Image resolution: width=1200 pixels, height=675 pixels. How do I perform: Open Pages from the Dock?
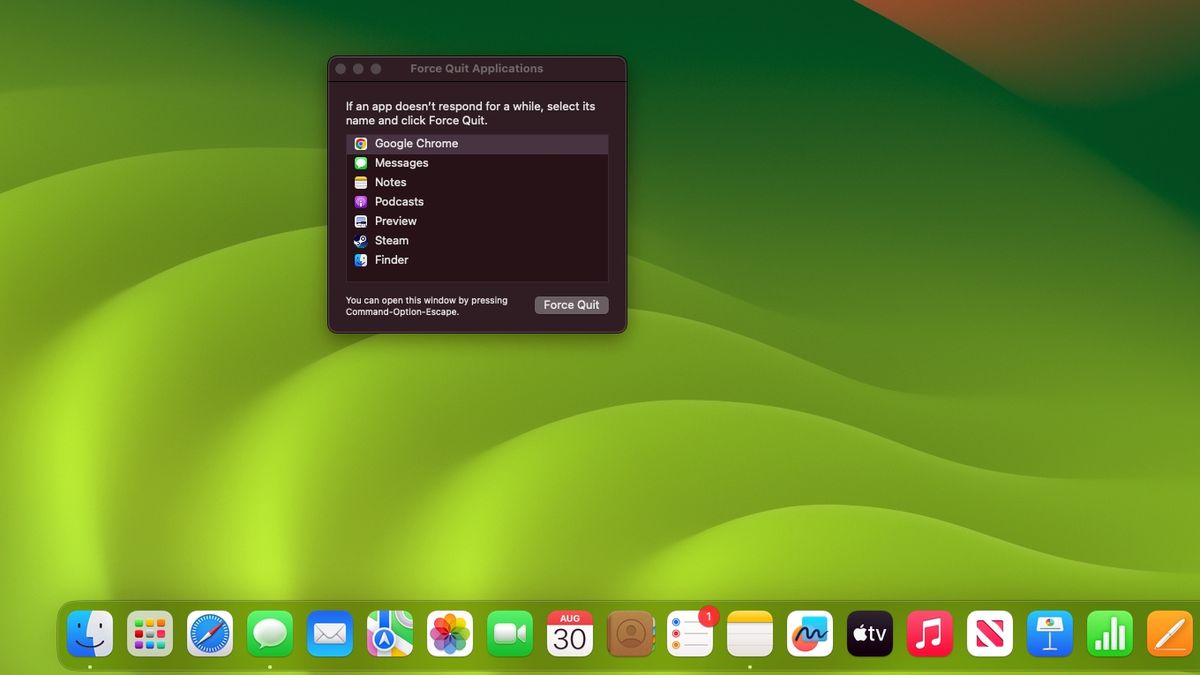pos(1170,633)
